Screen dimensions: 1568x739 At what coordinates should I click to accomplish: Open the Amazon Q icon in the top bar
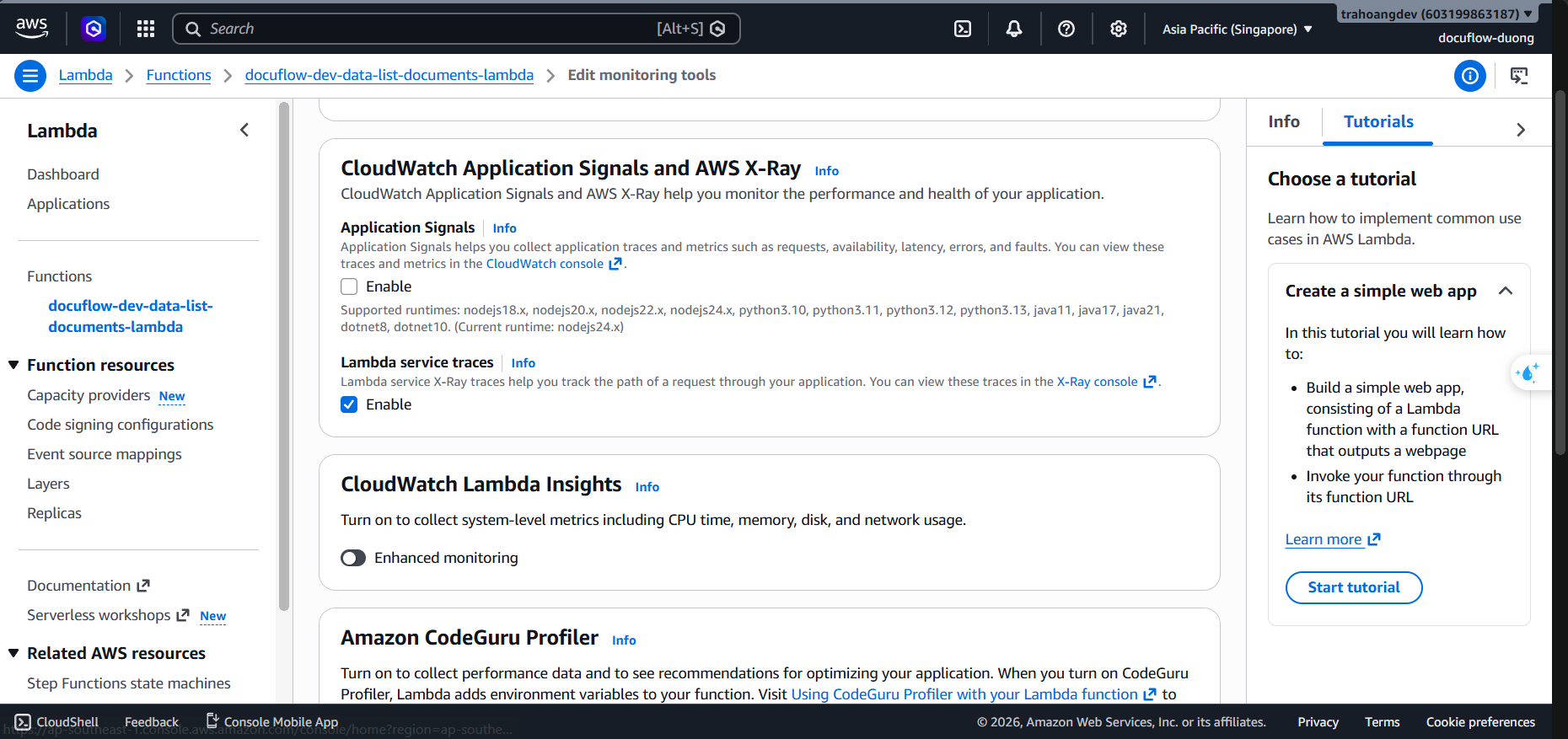(x=94, y=29)
